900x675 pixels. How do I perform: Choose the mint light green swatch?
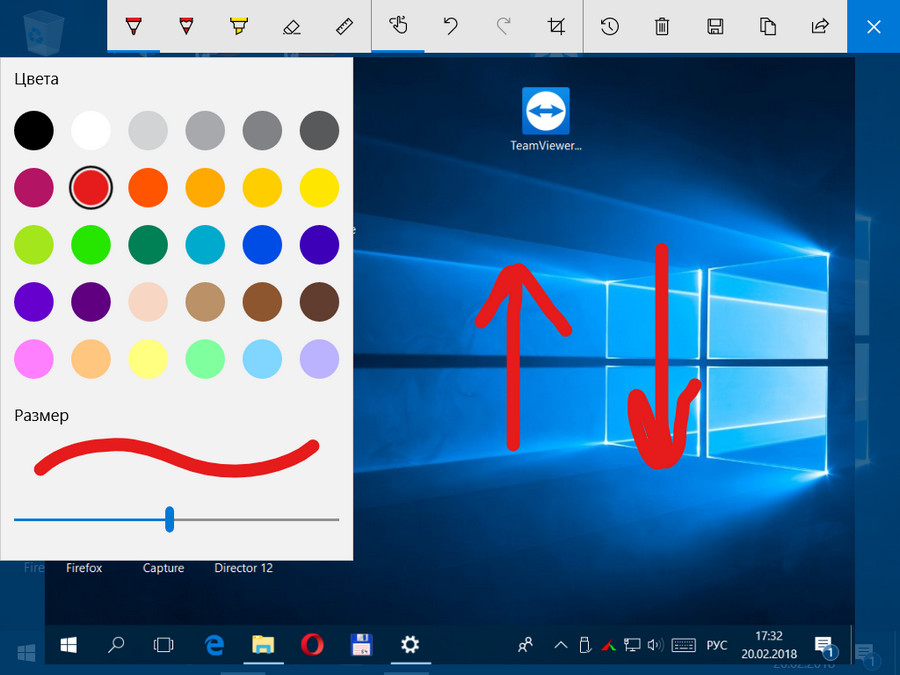(x=205, y=359)
